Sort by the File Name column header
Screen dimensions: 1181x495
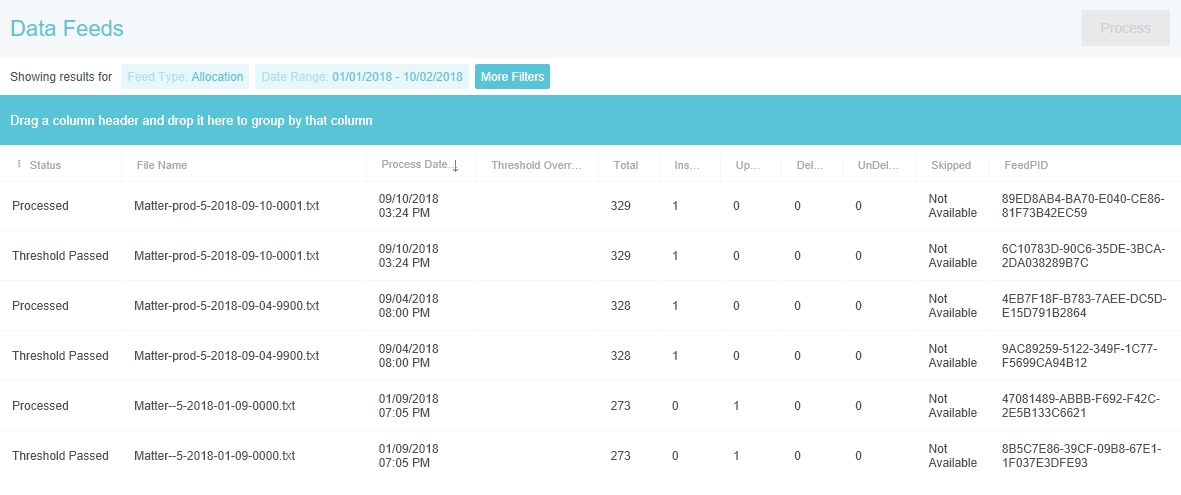tap(162, 165)
